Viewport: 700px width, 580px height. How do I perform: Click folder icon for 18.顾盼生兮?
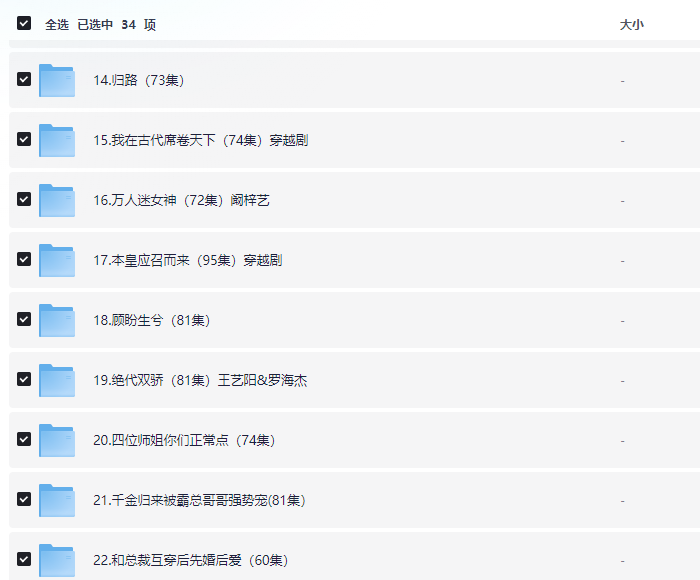(x=57, y=320)
